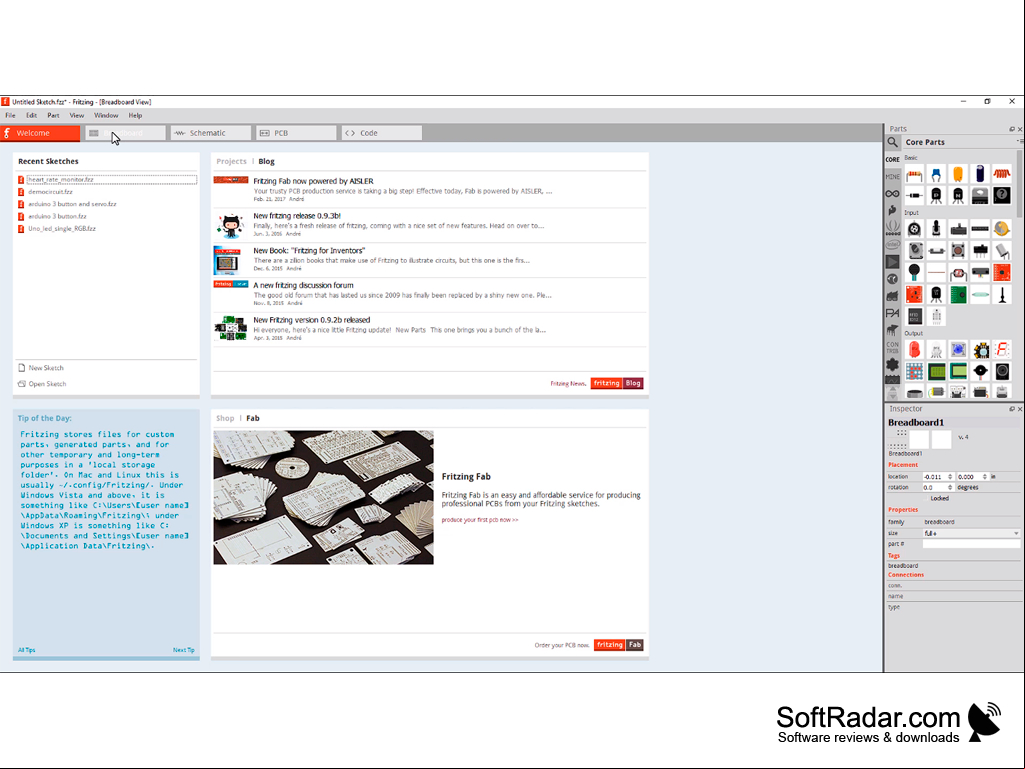1025x769 pixels.
Task: Open 'Fritzing Fab now powered by AISLER' post
Action: 313,181
